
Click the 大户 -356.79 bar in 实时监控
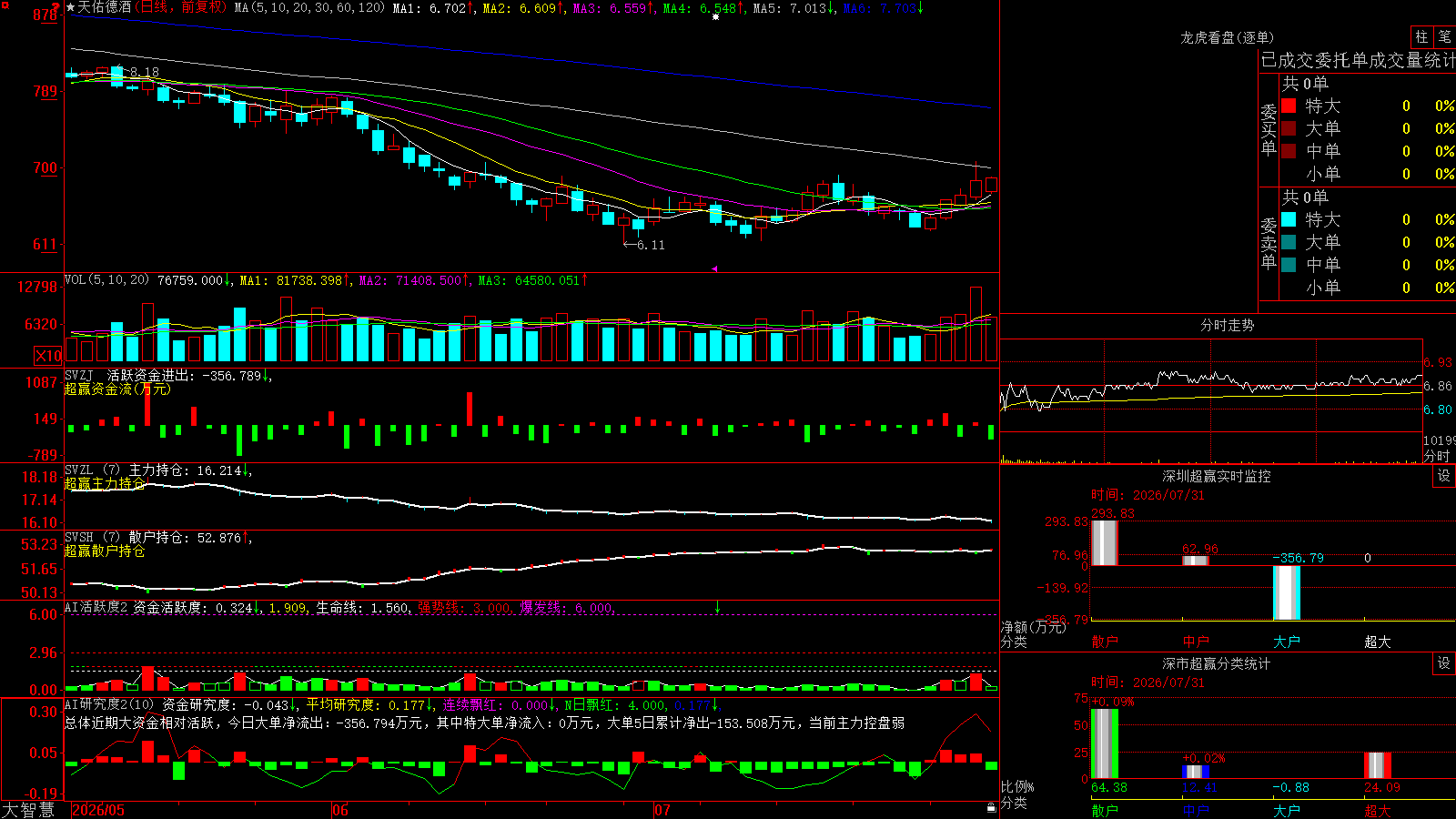click(x=1286, y=592)
